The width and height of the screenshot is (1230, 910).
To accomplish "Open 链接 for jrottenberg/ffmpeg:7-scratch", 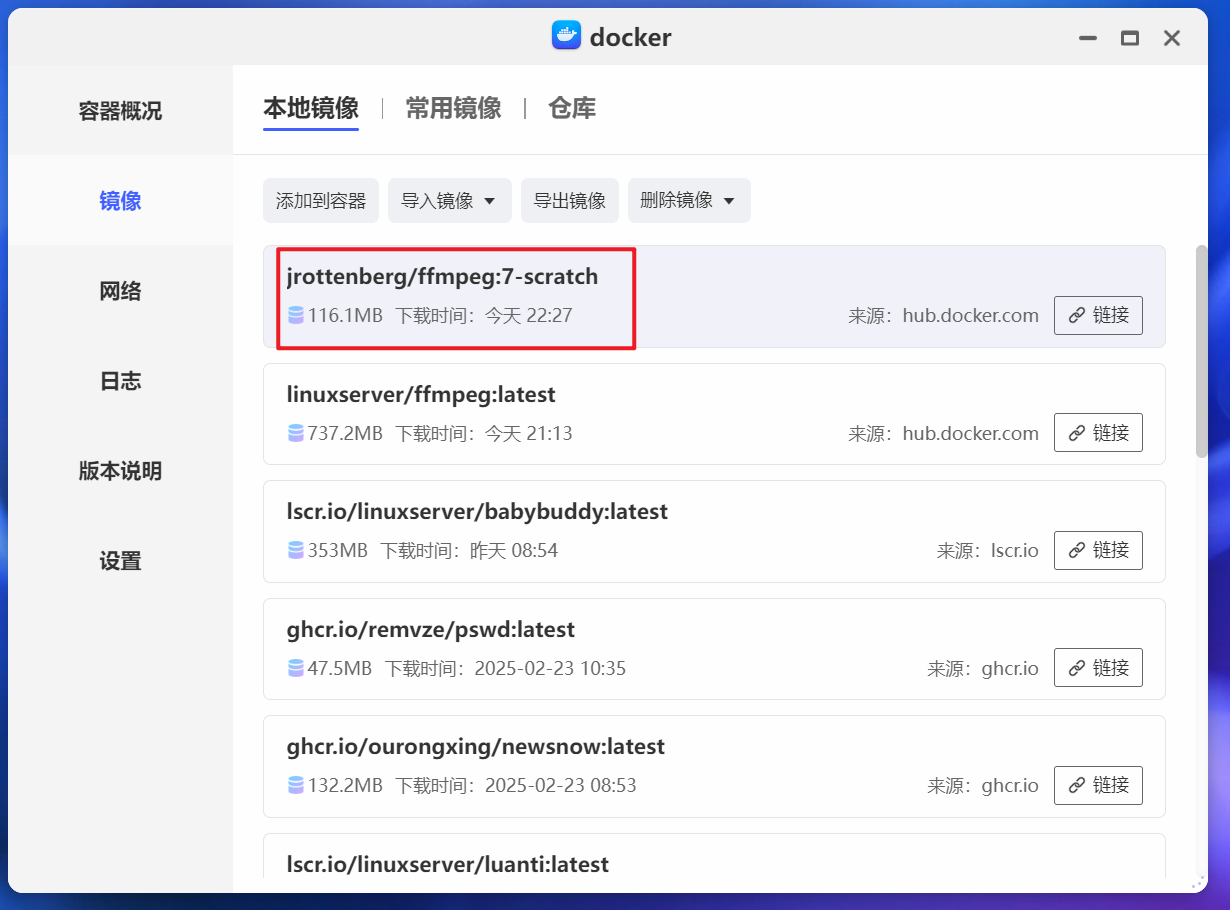I will (x=1098, y=316).
